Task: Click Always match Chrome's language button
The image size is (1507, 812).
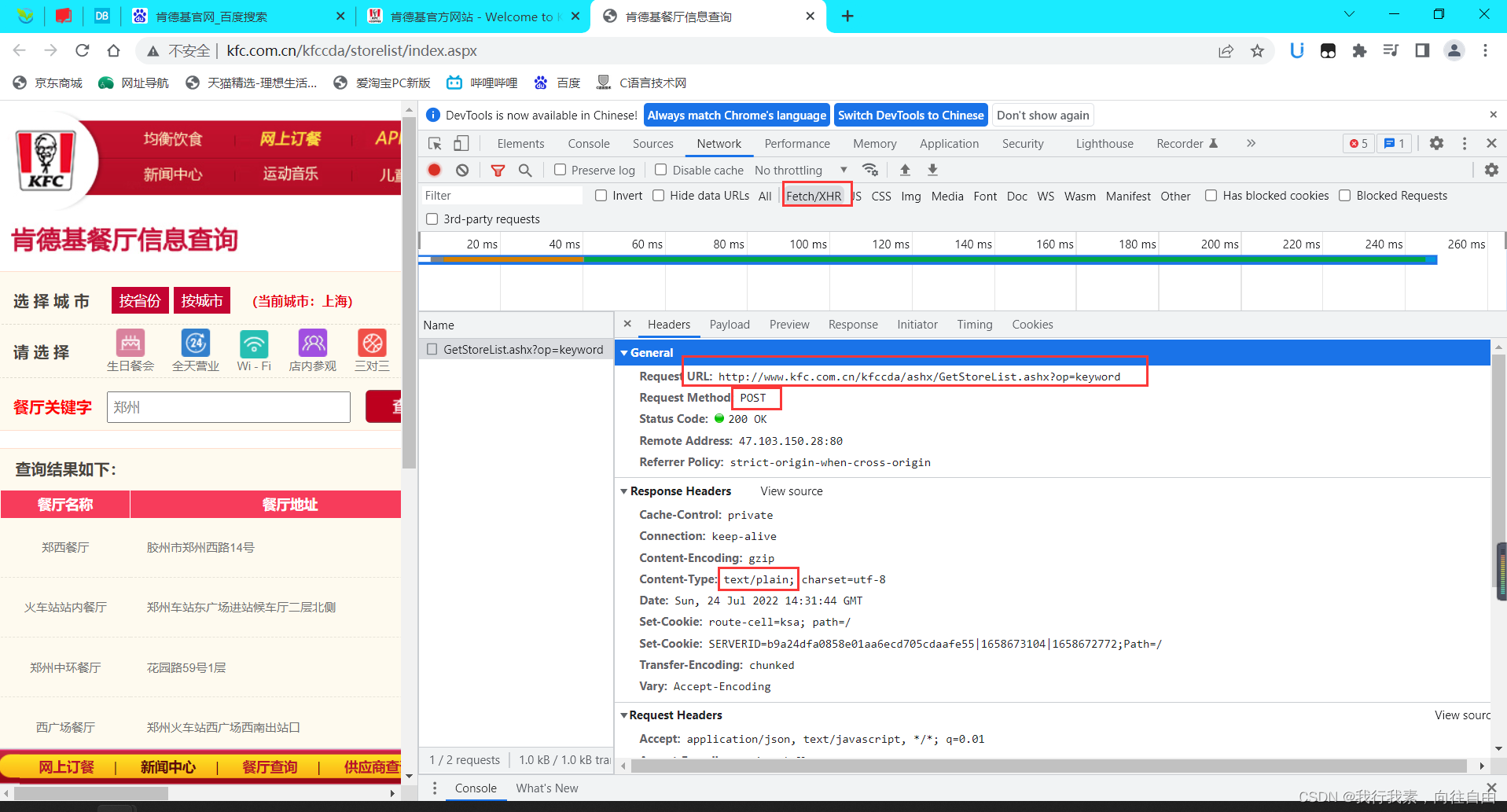Action: 737,115
